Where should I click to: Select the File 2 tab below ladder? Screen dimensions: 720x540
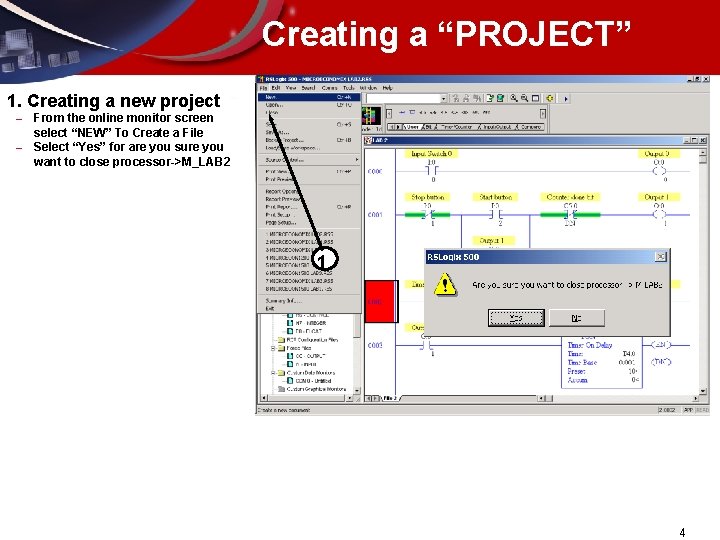(x=390, y=398)
